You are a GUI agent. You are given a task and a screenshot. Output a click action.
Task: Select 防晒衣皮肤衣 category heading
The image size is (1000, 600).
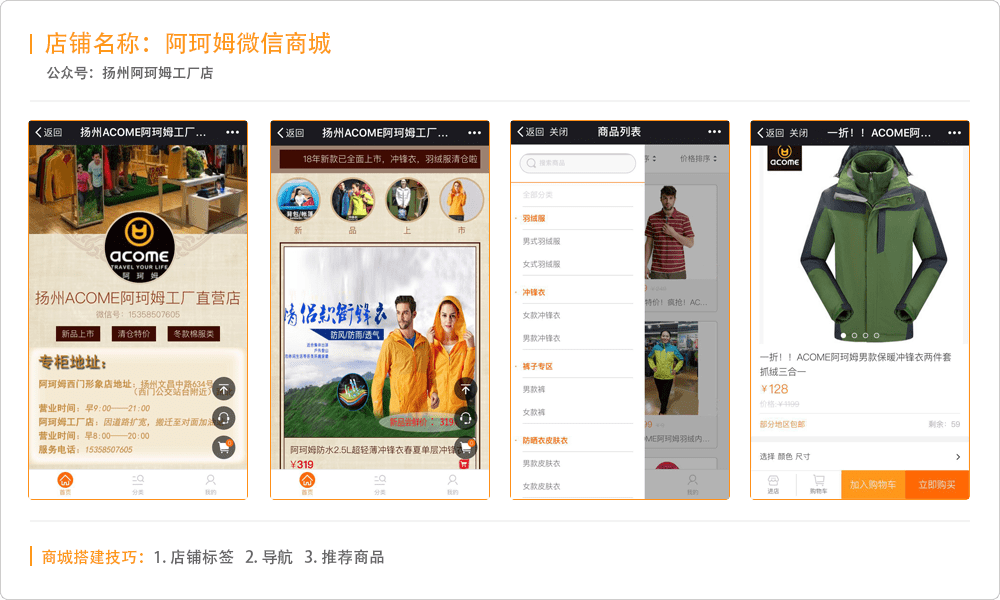[x=545, y=441]
